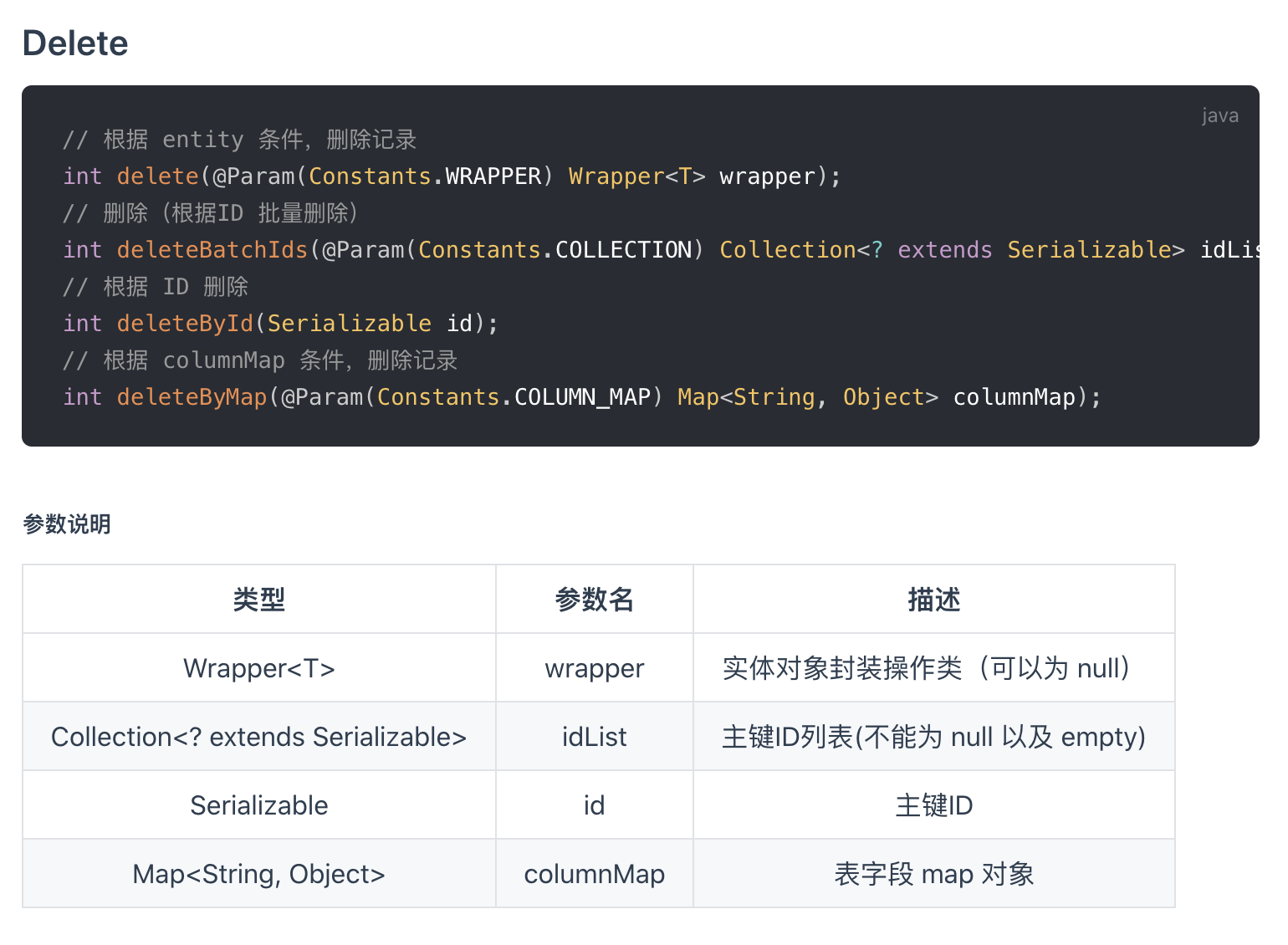Click 'Constants.COLLECTION' in the code

(555, 250)
